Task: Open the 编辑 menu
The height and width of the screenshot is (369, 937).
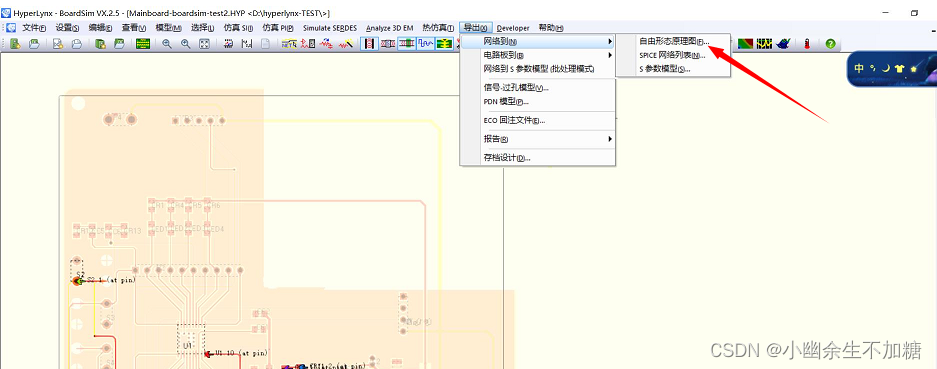Action: 100,28
